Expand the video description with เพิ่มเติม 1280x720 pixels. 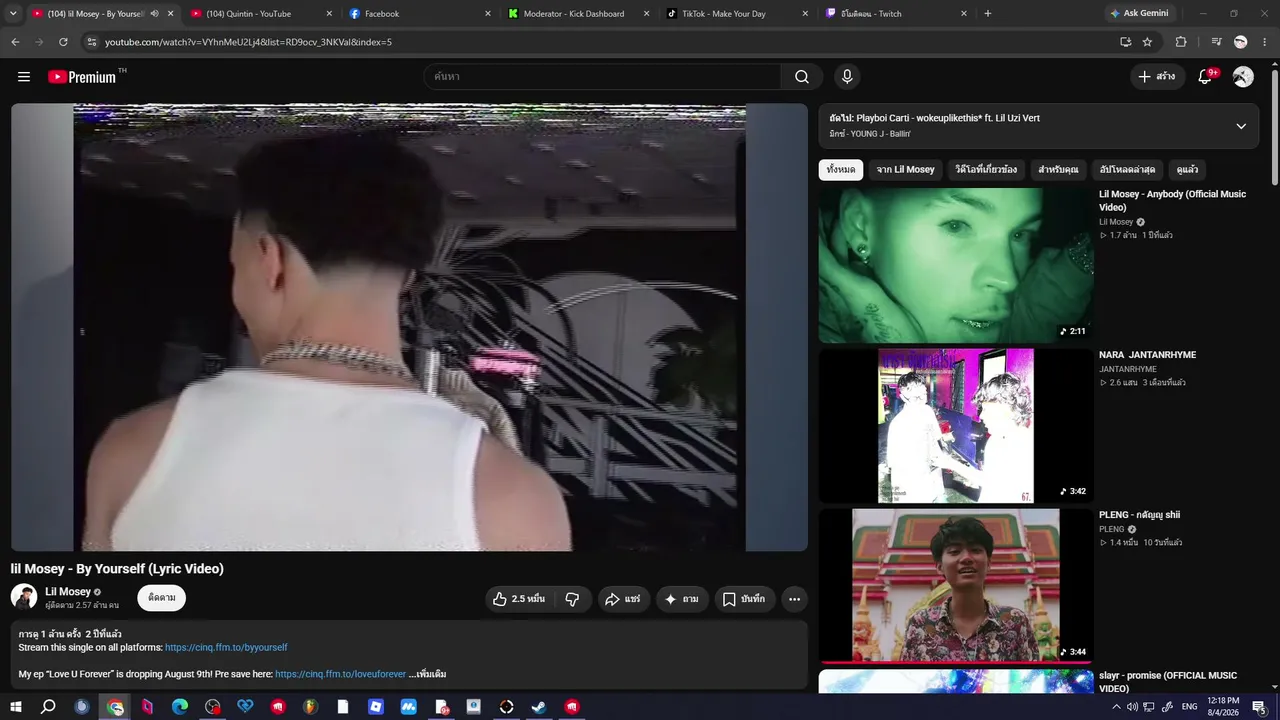click(x=428, y=674)
